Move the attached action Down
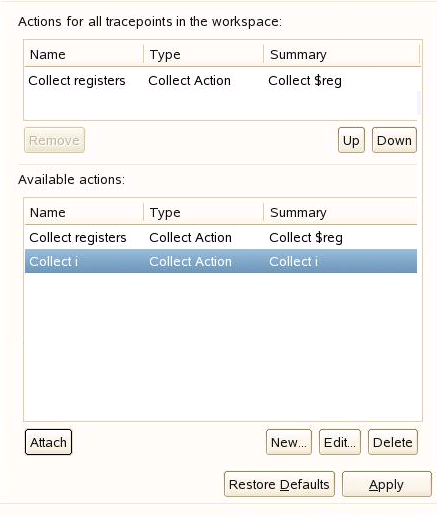 pos(394,140)
